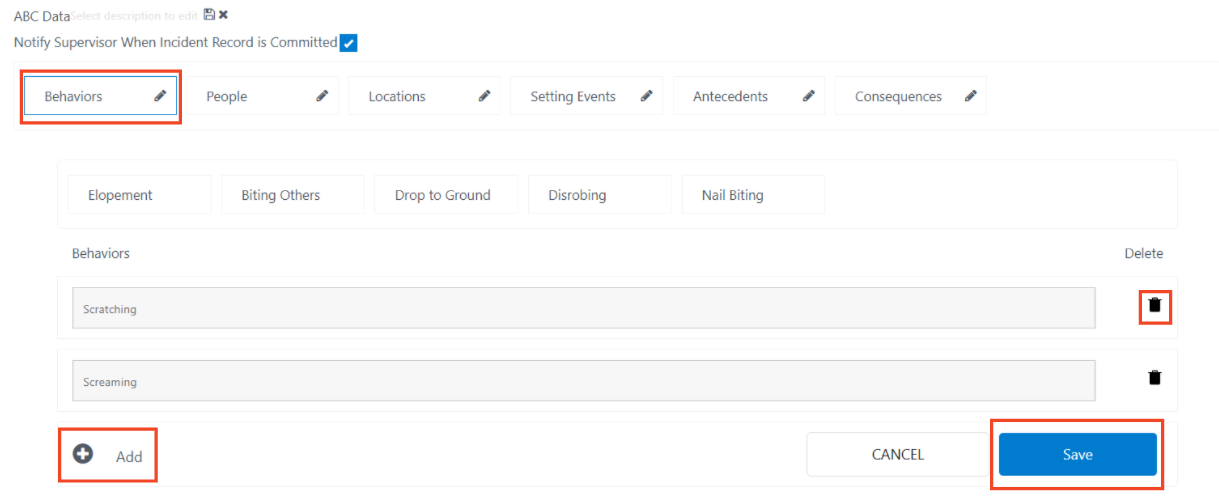Click pencil edit icon on People tab
The height and width of the screenshot is (501, 1219).
[x=322, y=96]
